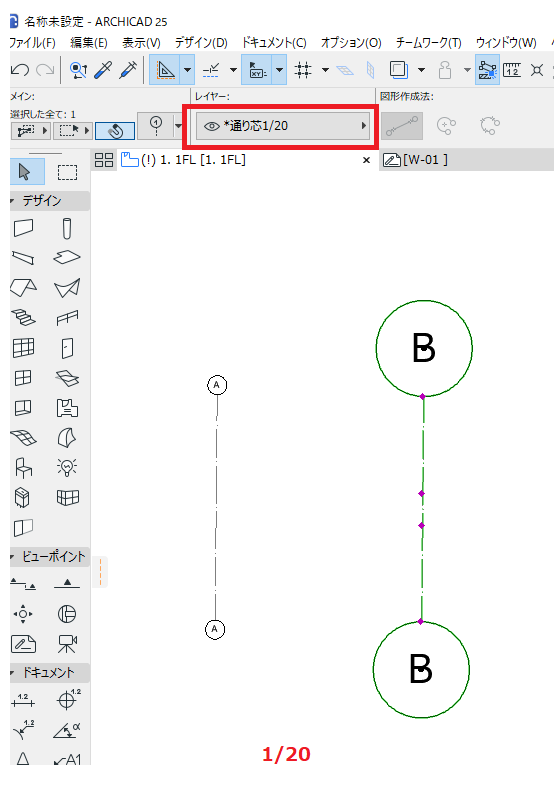Toggle the magnet quick selection button
This screenshot has height=794, width=559.
[115, 131]
